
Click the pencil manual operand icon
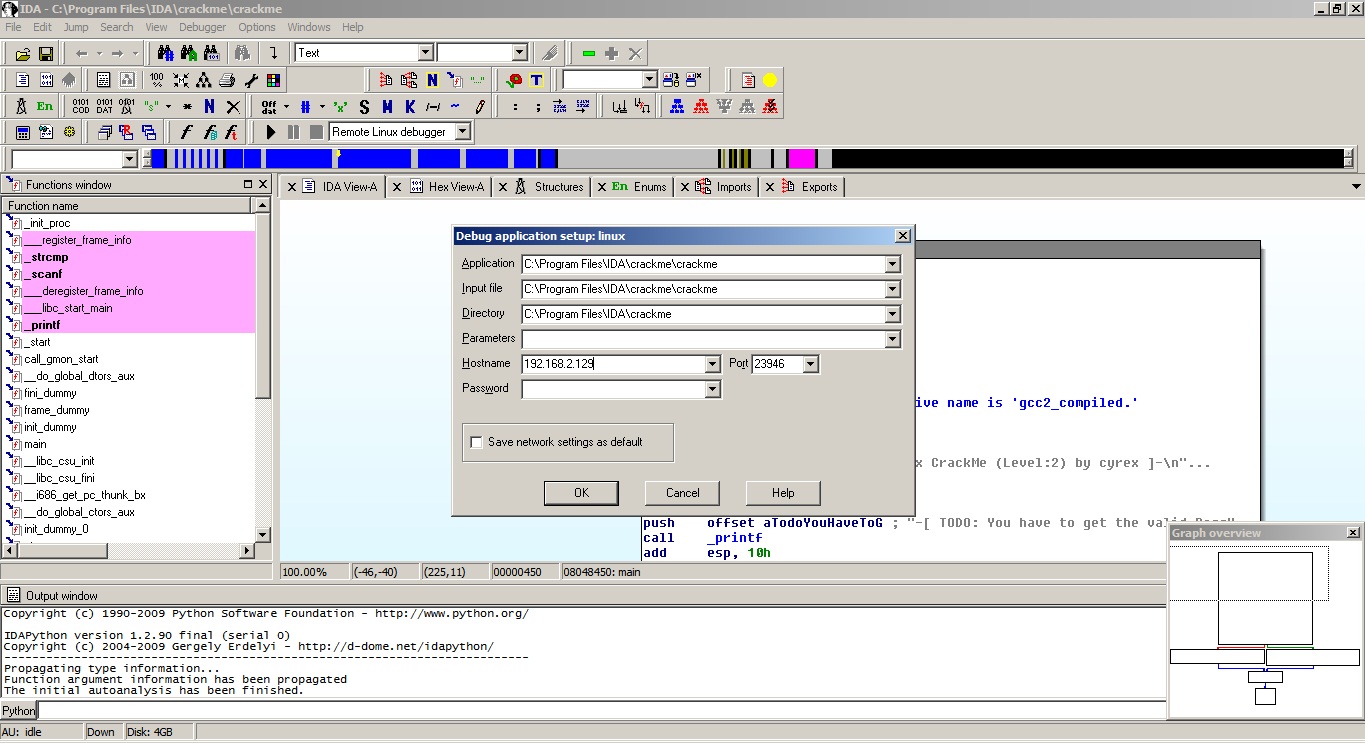[x=480, y=106]
